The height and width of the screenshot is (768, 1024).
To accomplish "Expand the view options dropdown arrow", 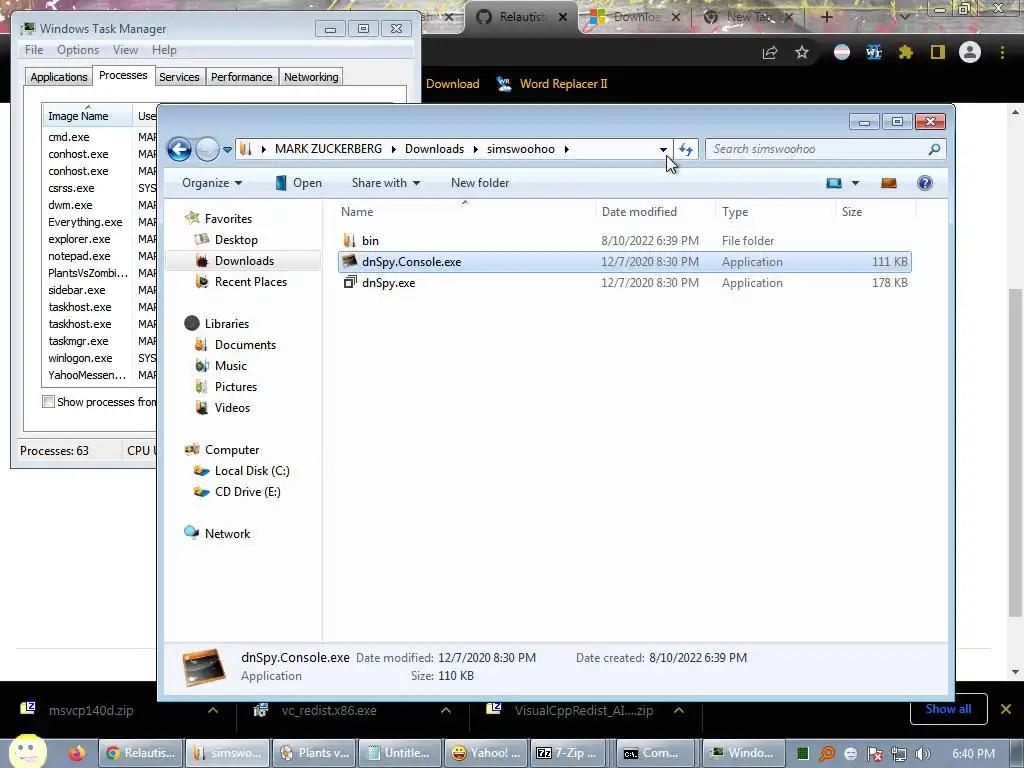I will coord(855,183).
